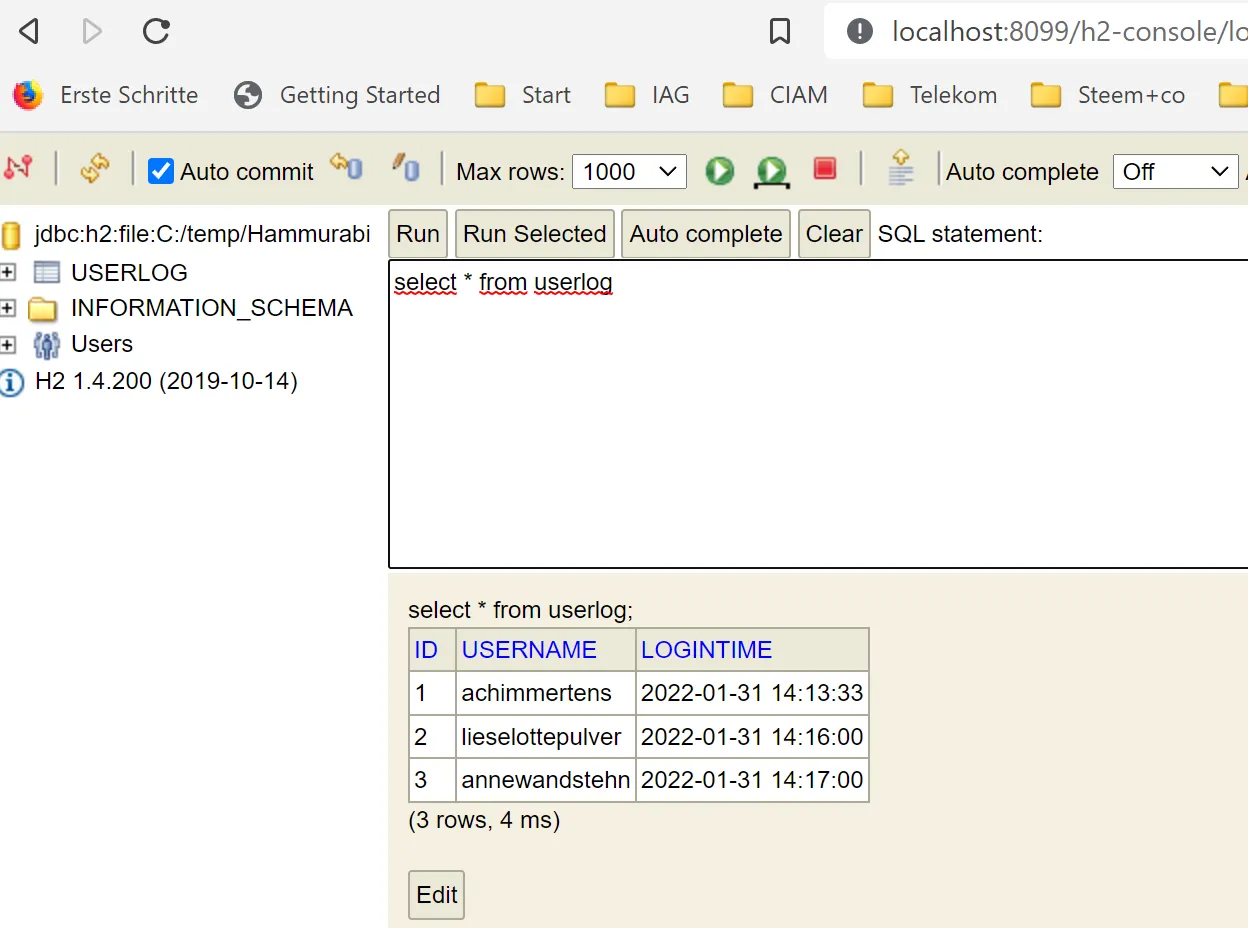The image size is (1248, 928).
Task: Select Users in the tree
Action: coord(102,344)
